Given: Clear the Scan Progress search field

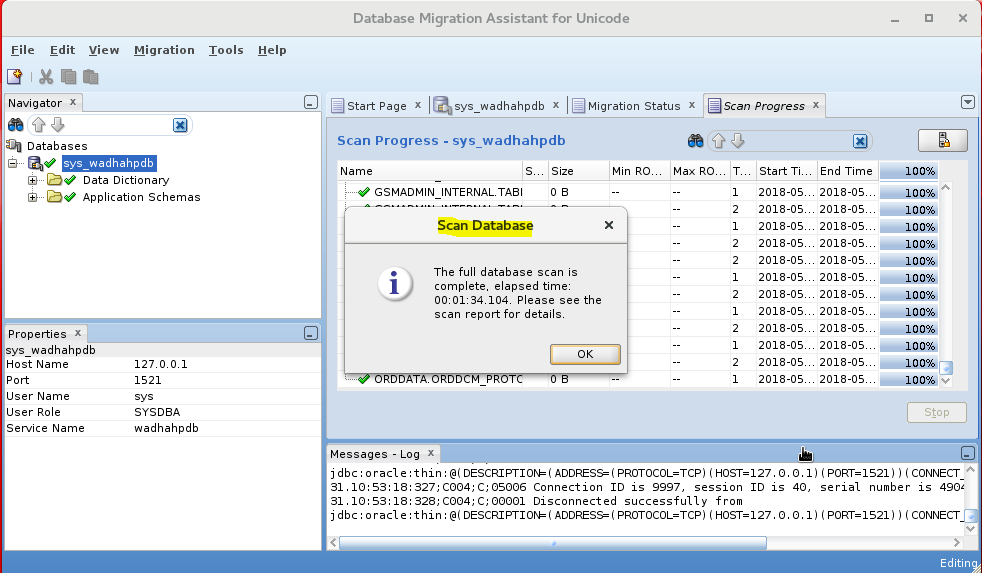Looking at the screenshot, I should pos(860,142).
